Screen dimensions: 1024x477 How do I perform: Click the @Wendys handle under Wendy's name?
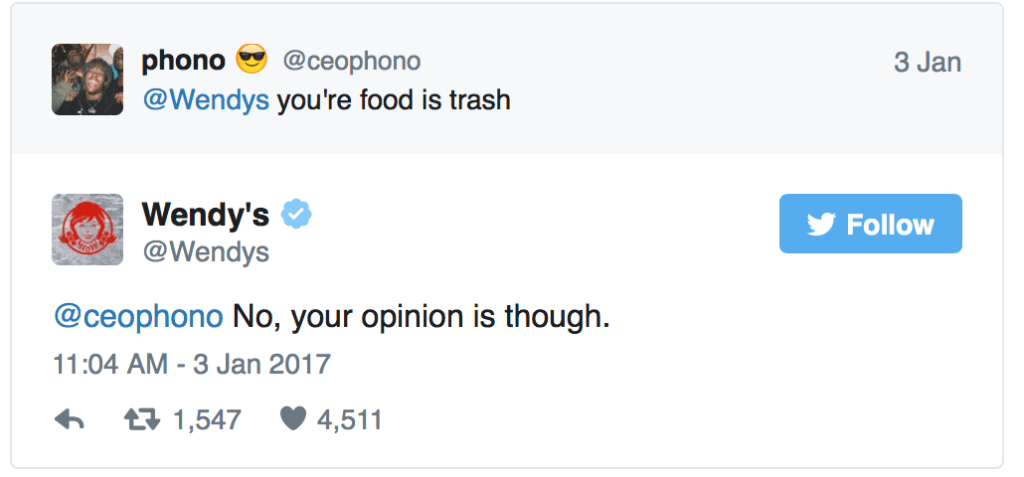click(x=205, y=252)
